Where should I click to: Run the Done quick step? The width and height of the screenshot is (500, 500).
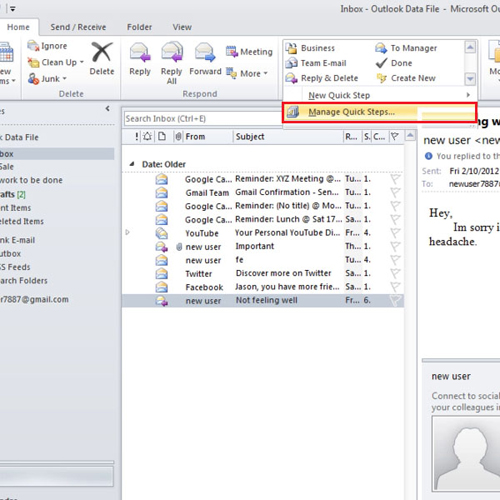tap(394, 63)
